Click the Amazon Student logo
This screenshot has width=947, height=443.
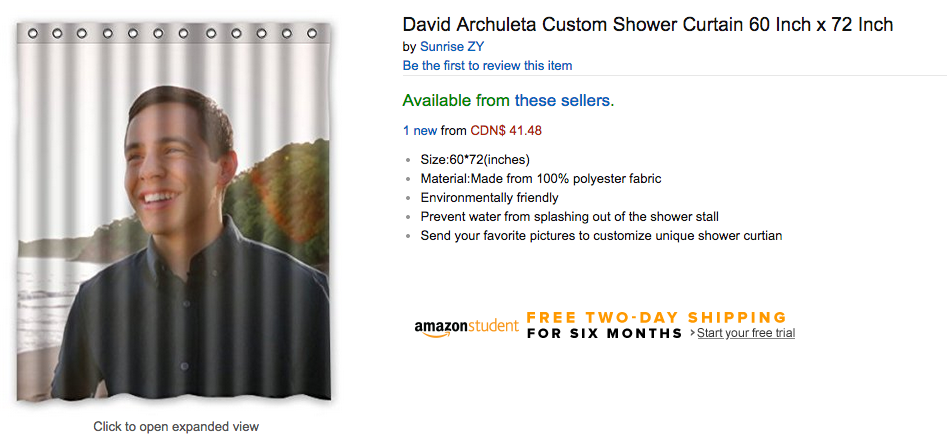point(466,327)
